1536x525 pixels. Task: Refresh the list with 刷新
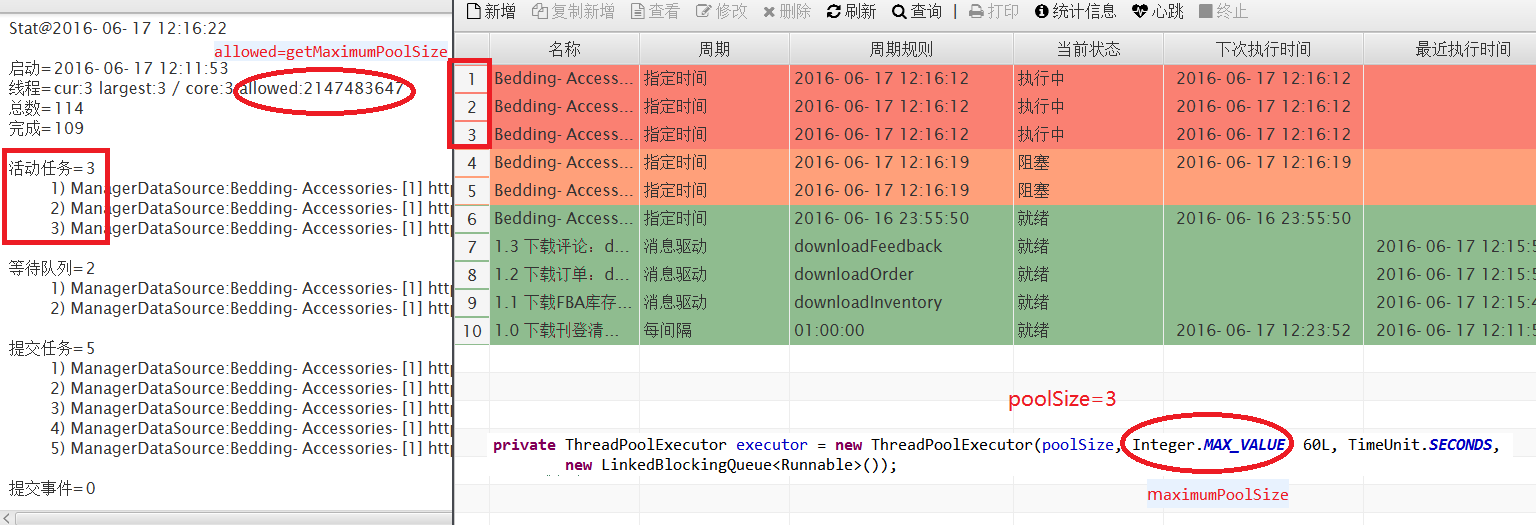[x=834, y=12]
